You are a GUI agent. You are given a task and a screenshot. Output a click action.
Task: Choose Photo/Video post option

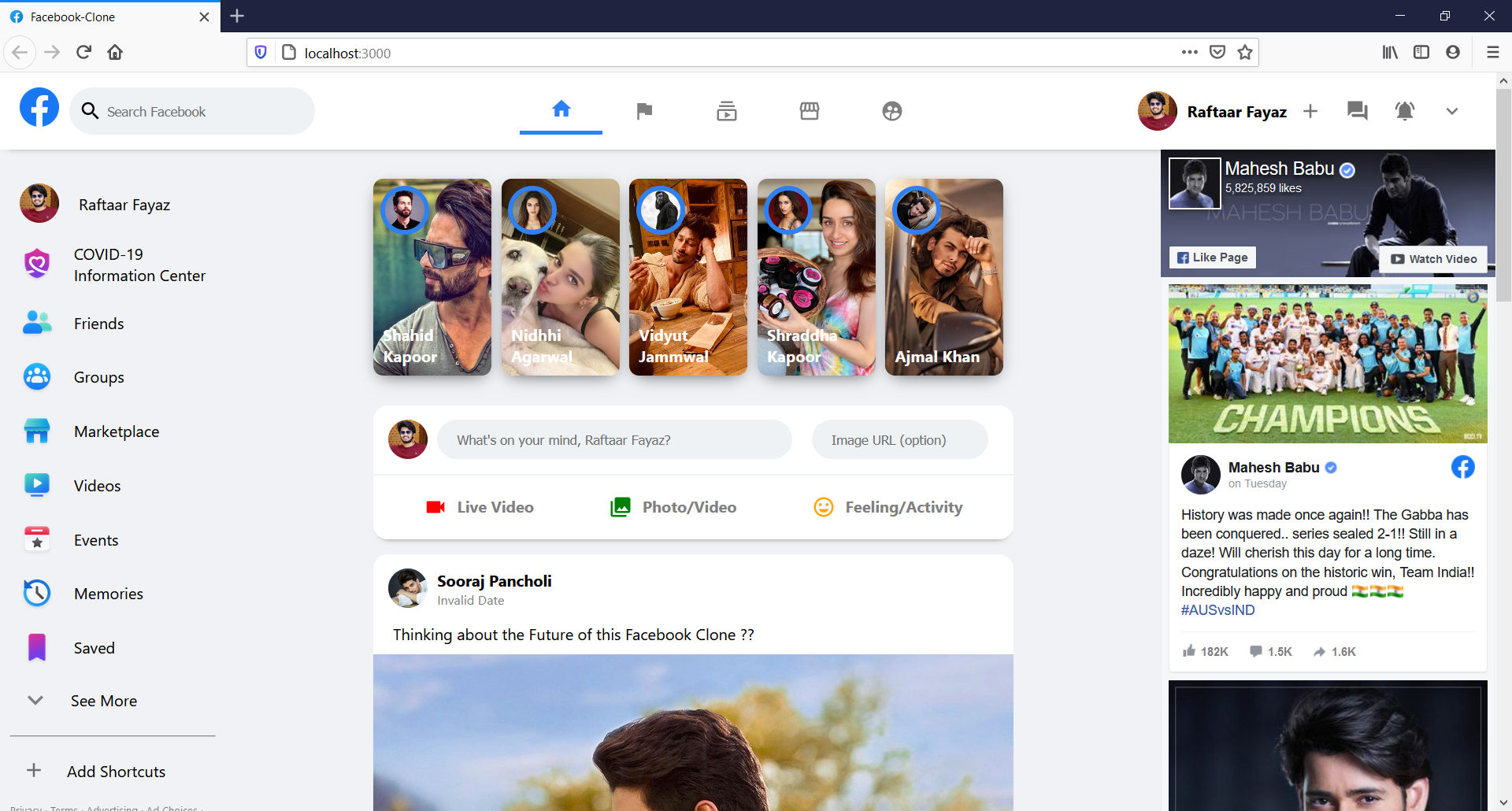click(673, 507)
